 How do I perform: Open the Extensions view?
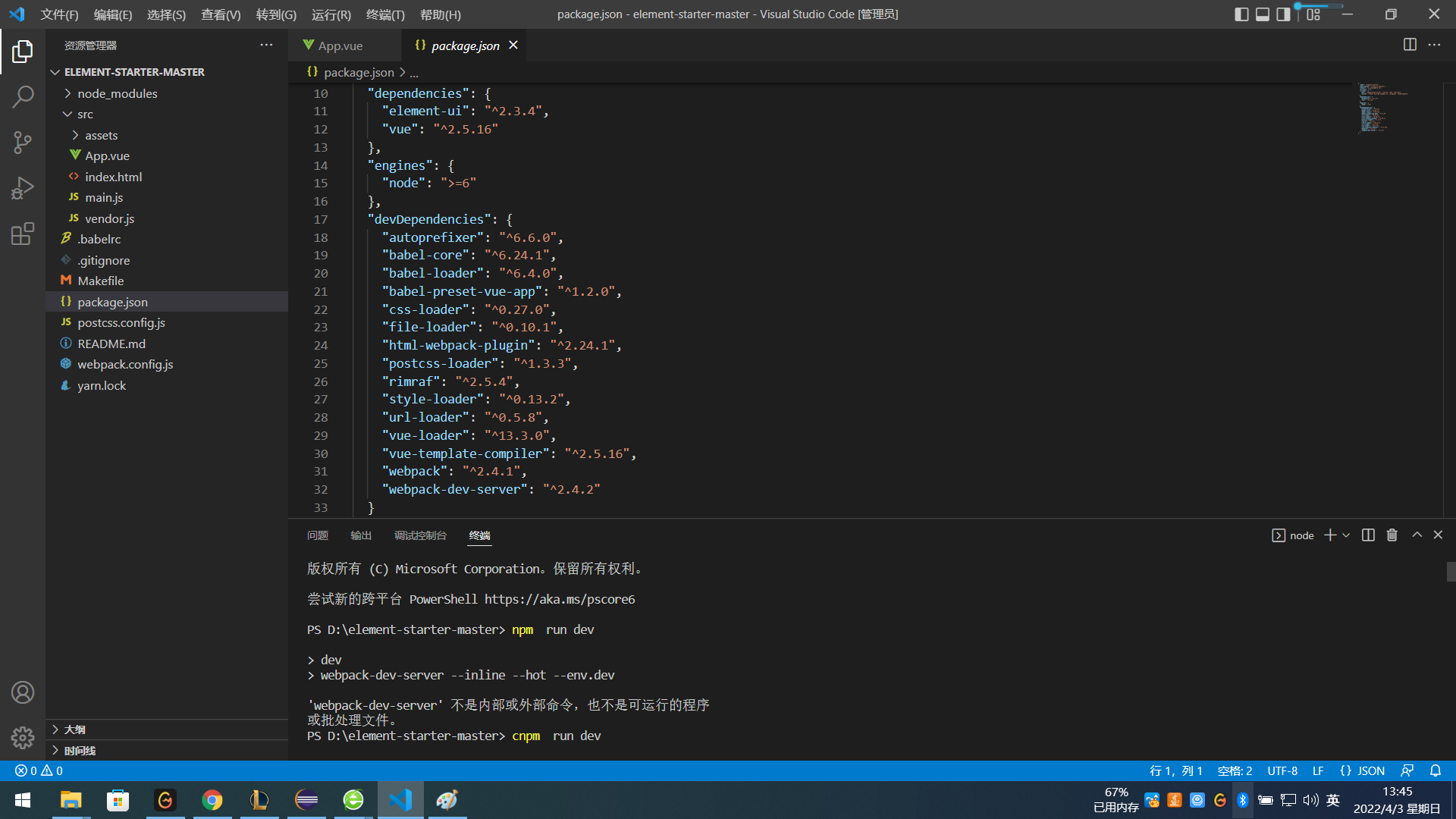point(23,234)
